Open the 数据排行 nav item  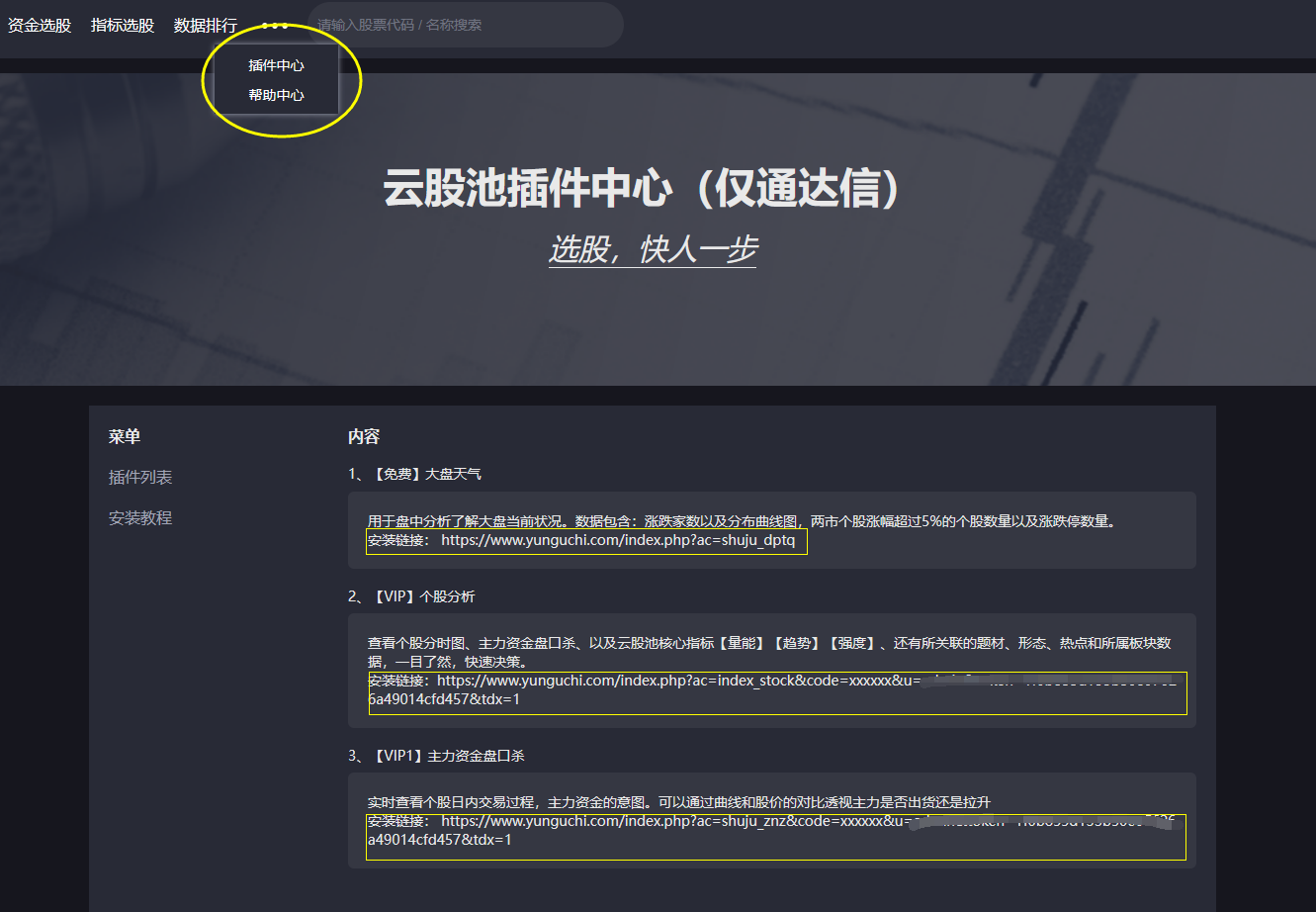[x=206, y=26]
